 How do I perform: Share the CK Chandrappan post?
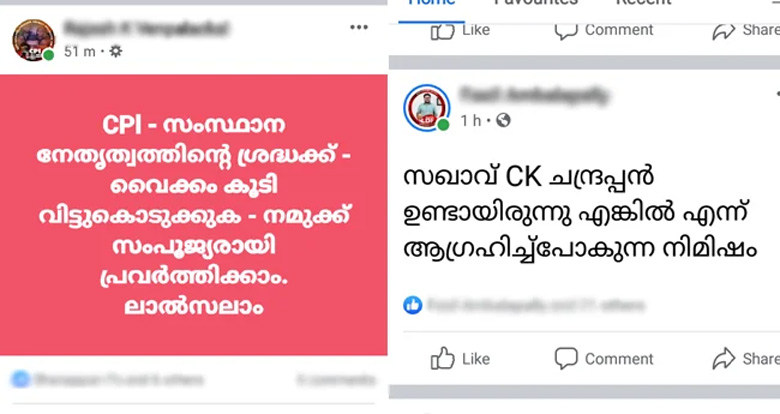click(x=745, y=358)
